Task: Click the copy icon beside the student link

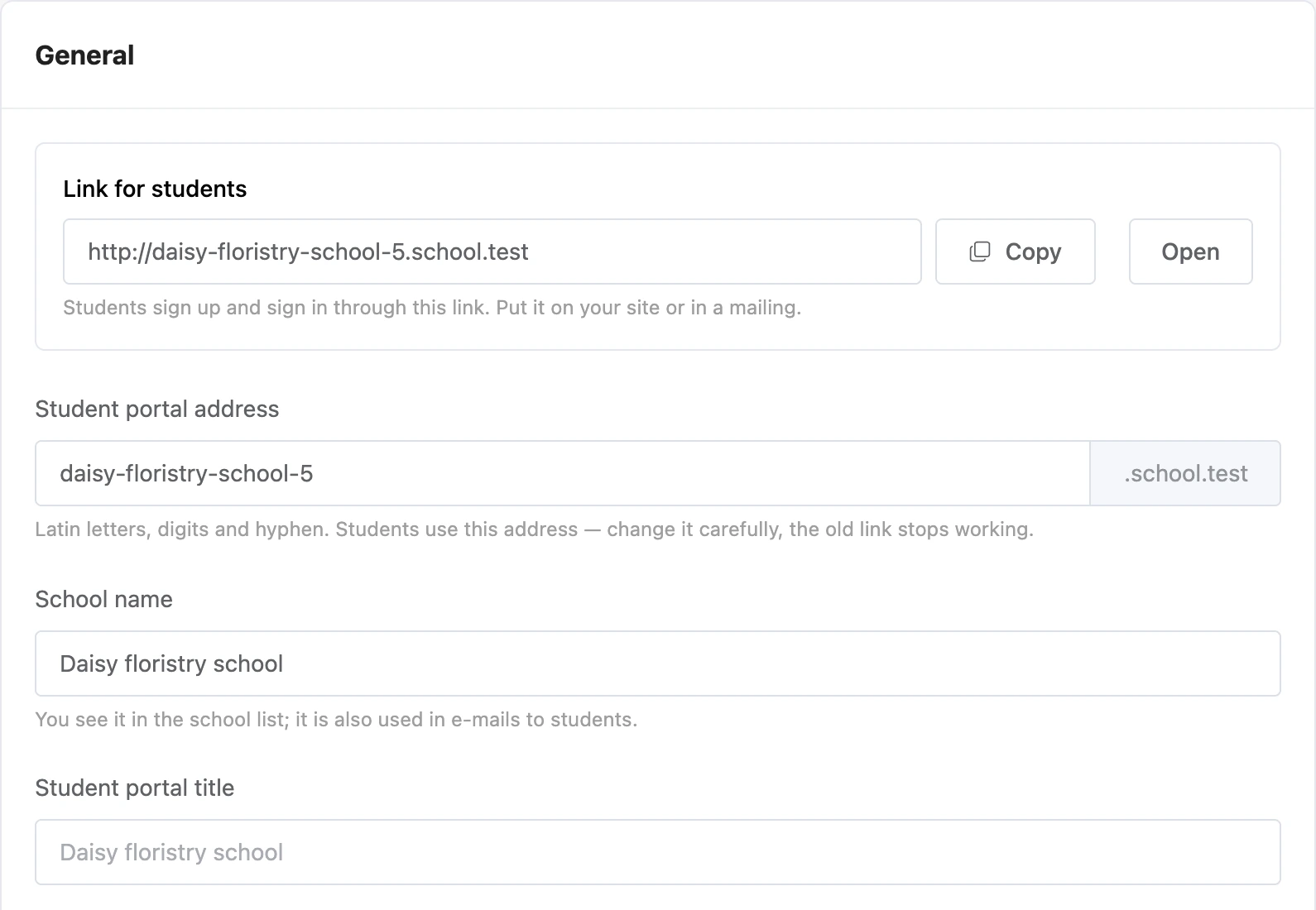Action: click(979, 251)
